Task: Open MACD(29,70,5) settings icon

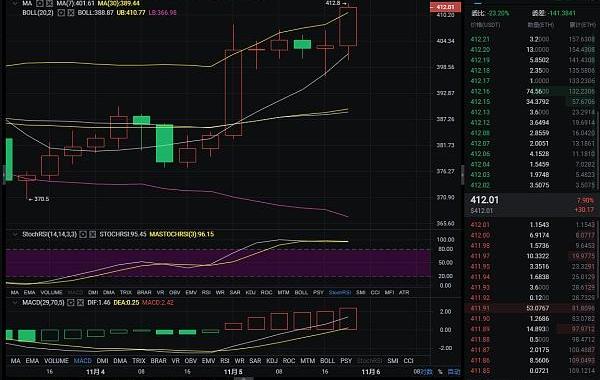Action: [x=70, y=303]
